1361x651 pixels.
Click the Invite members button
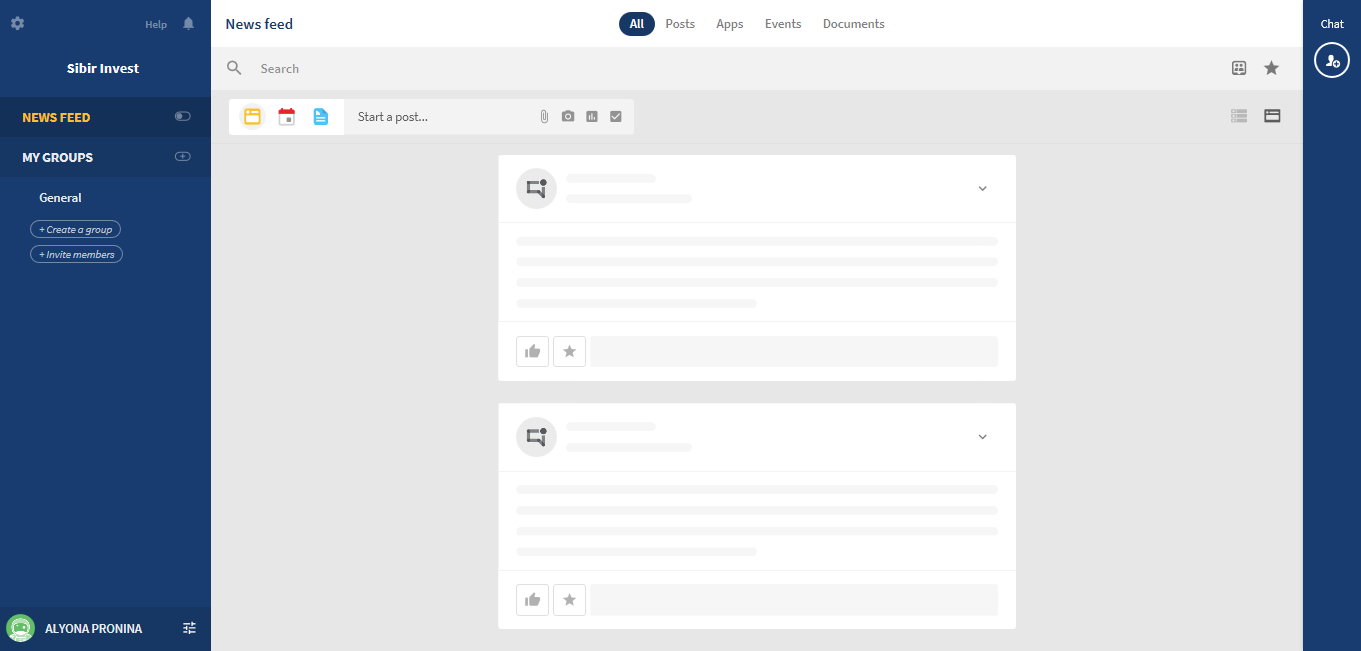point(76,254)
